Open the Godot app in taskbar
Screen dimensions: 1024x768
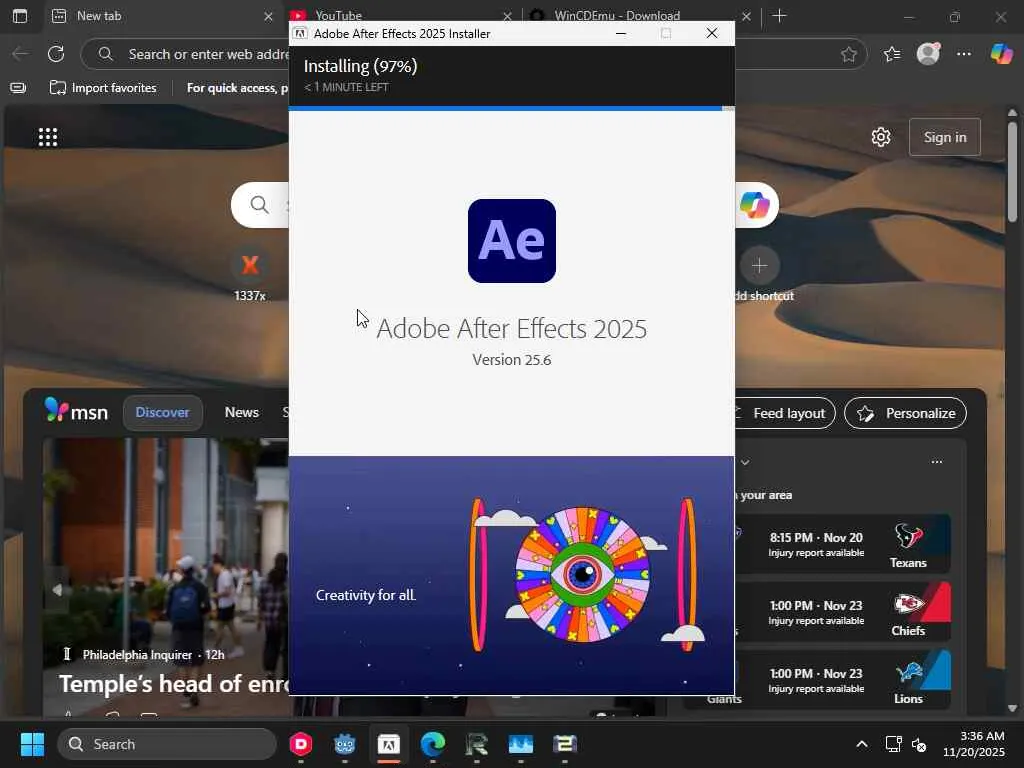pyautogui.click(x=344, y=744)
